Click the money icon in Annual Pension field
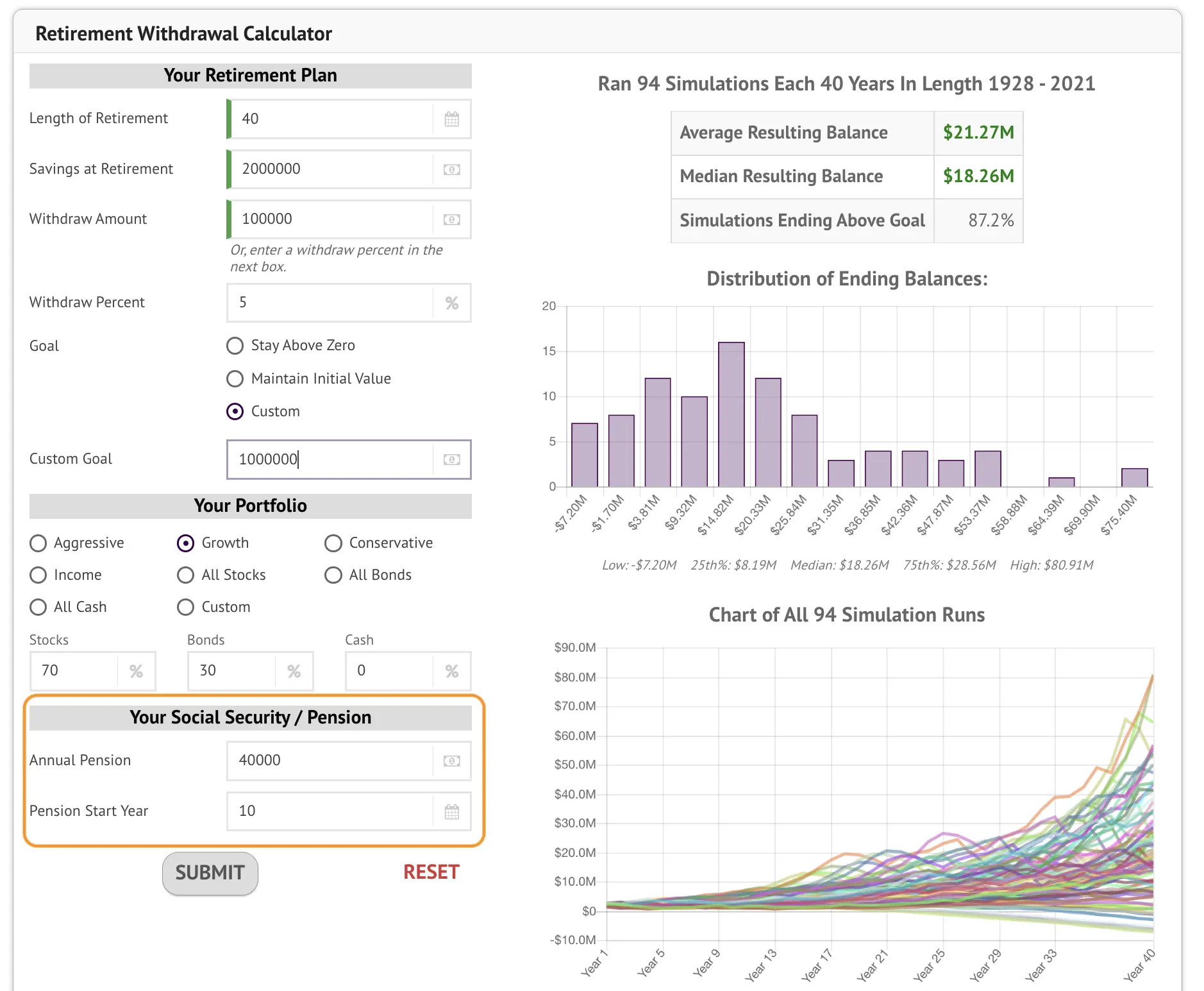This screenshot has width=1204, height=991. pos(452,761)
